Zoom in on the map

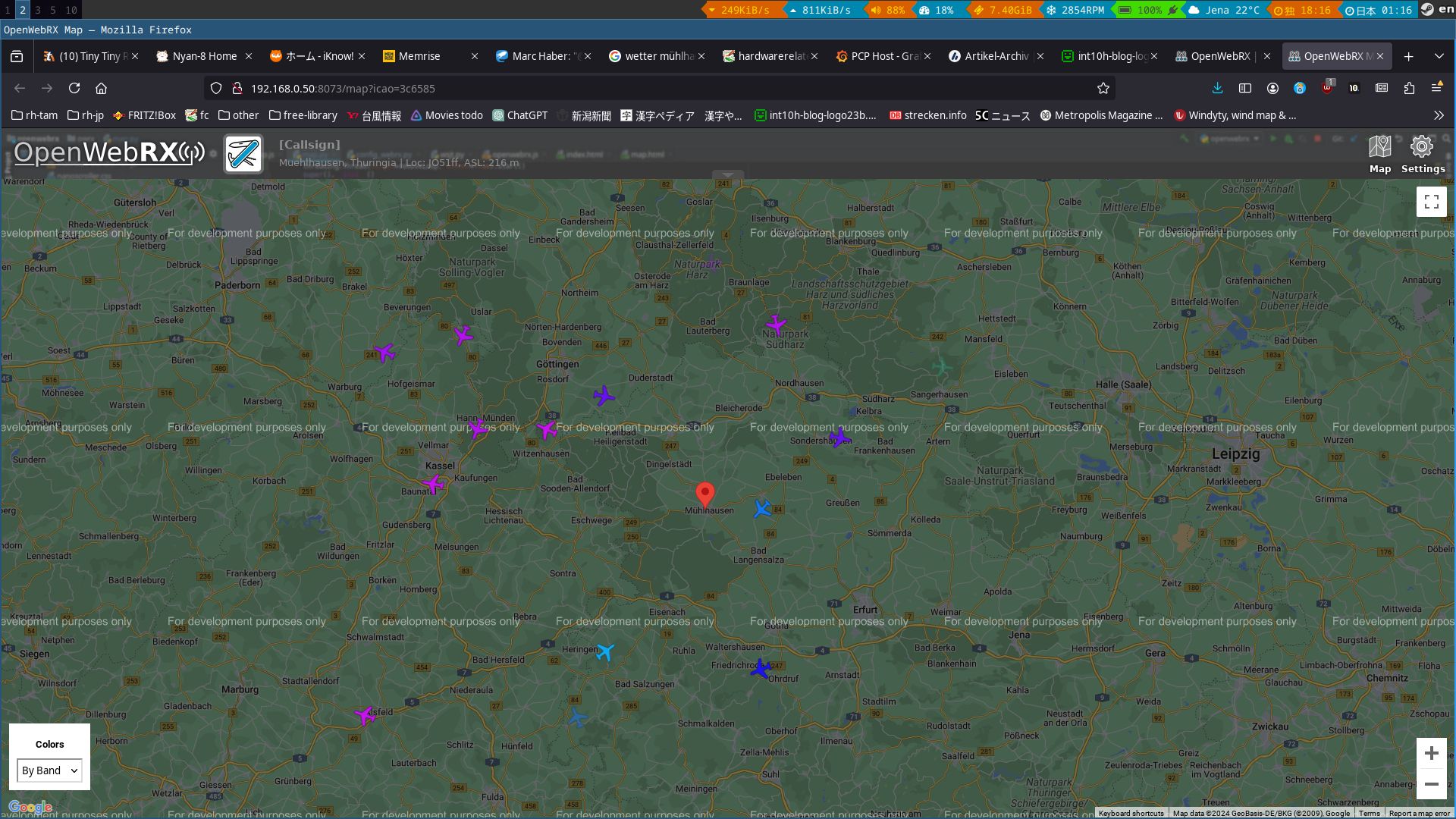[x=1432, y=753]
